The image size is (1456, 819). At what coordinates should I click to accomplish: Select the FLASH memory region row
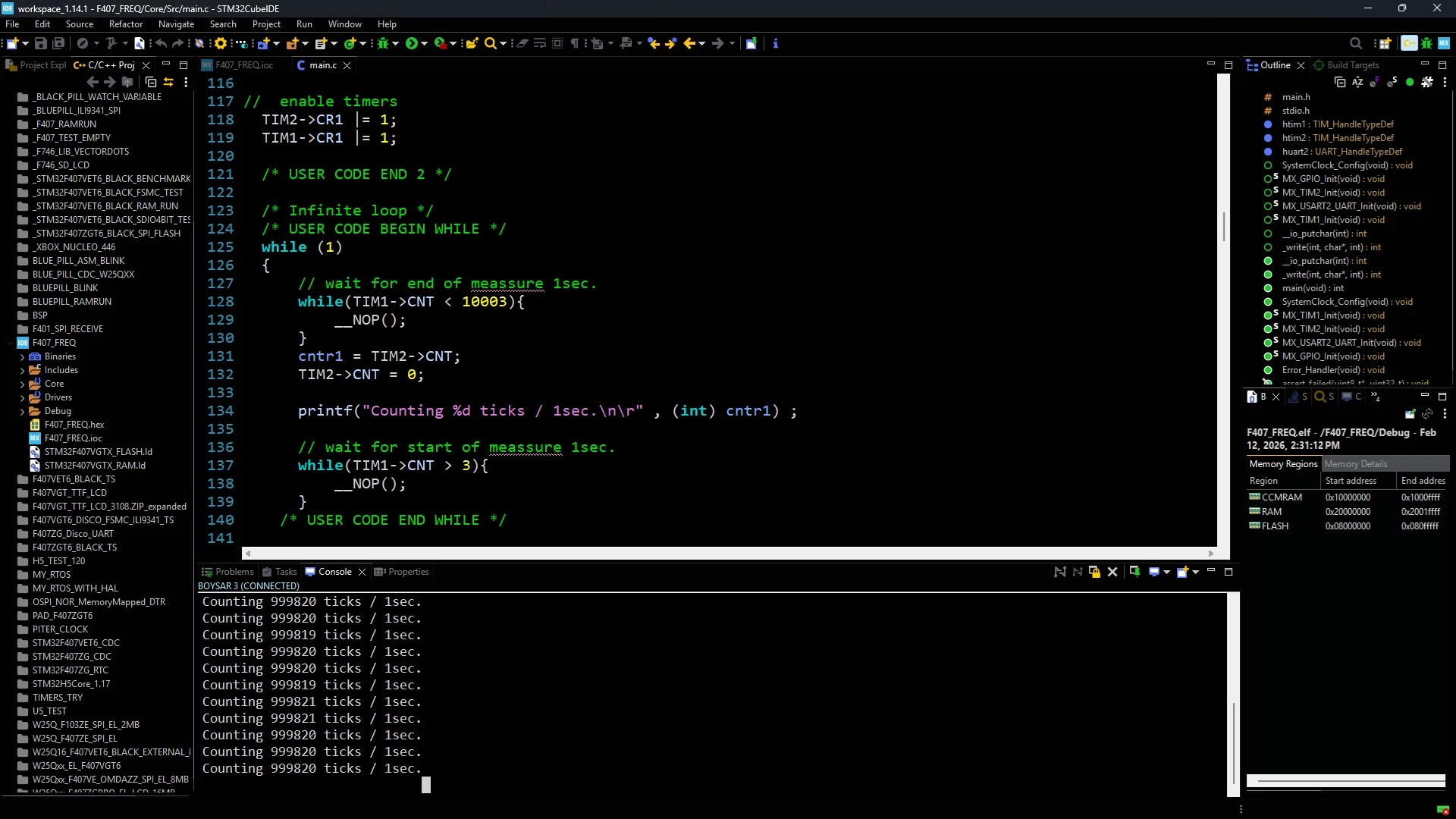point(1347,526)
